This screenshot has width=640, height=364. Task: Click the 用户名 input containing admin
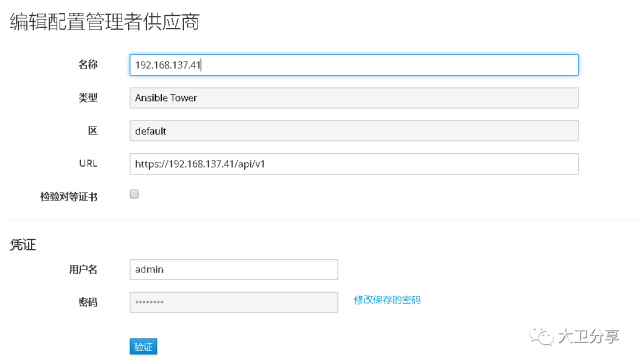click(233, 269)
